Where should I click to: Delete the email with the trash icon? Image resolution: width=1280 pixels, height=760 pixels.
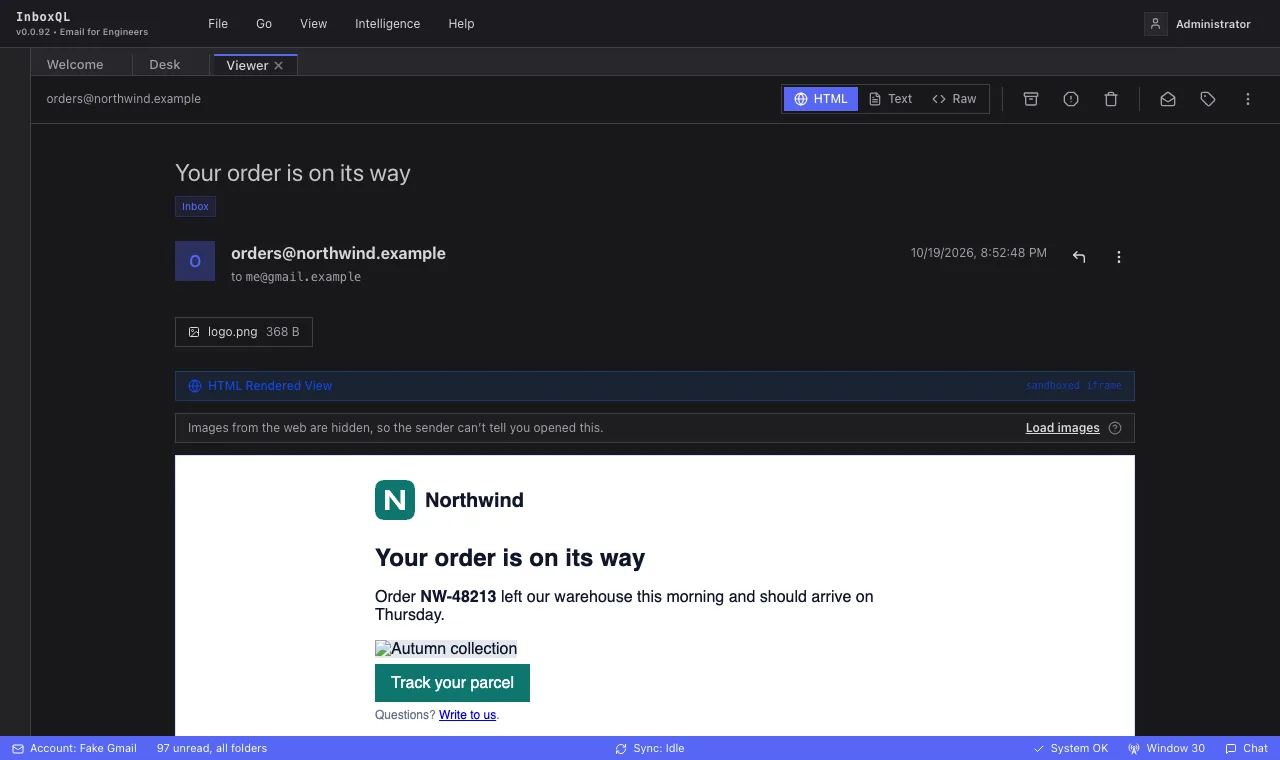point(1111,99)
